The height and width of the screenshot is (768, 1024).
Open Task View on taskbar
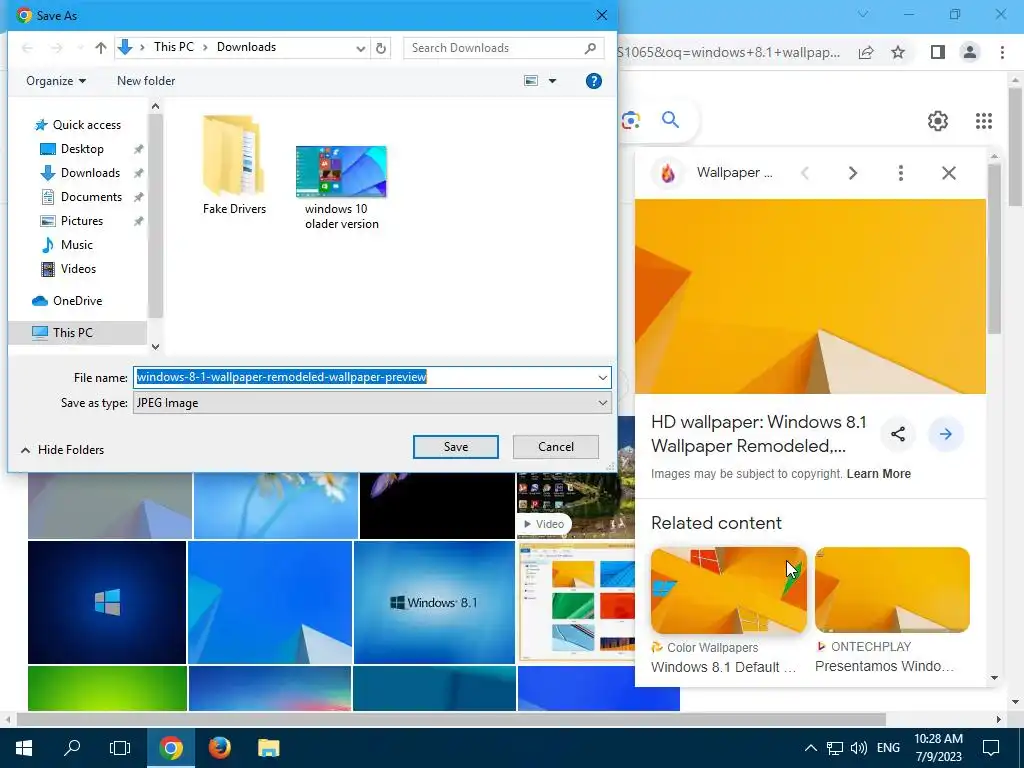[120, 748]
